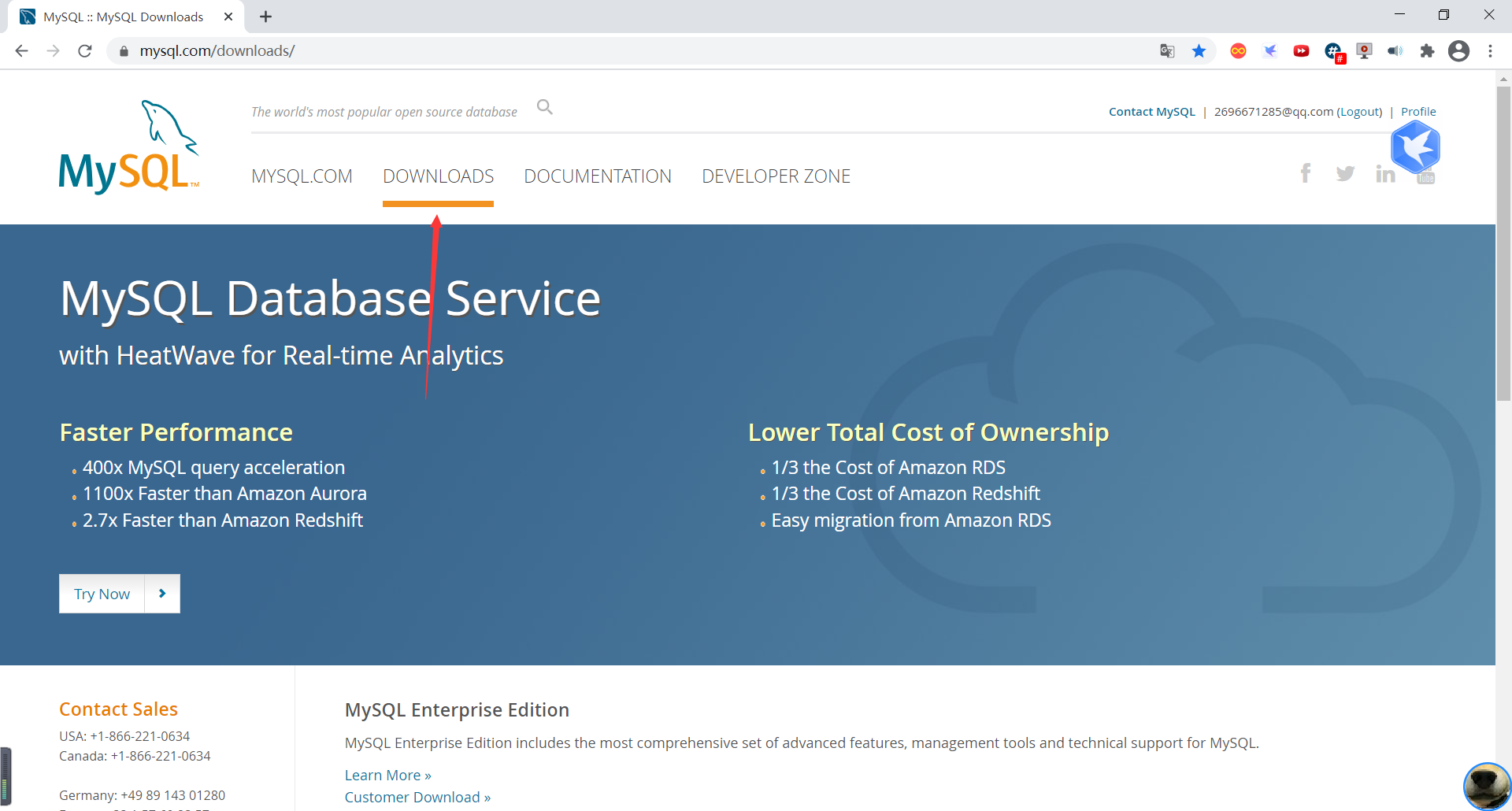Open the DOWNLOADS navigation item
This screenshot has width=1512, height=811.
(438, 176)
